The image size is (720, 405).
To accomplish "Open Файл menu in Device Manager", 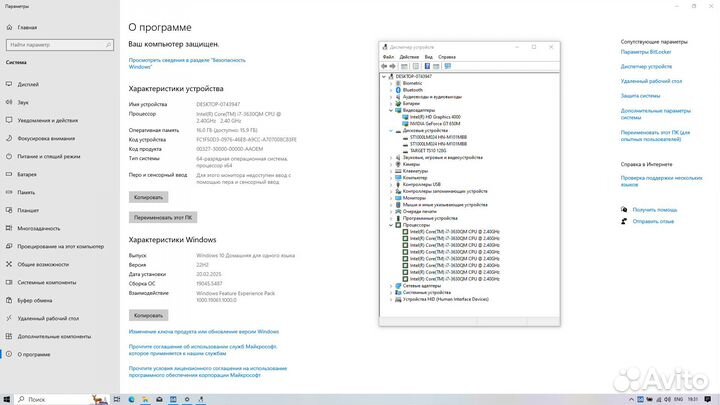I will (388, 57).
